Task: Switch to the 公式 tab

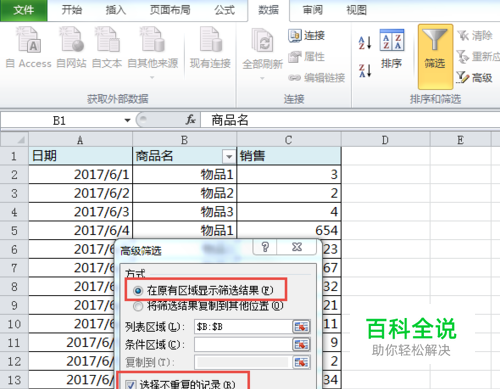Action: click(x=224, y=10)
